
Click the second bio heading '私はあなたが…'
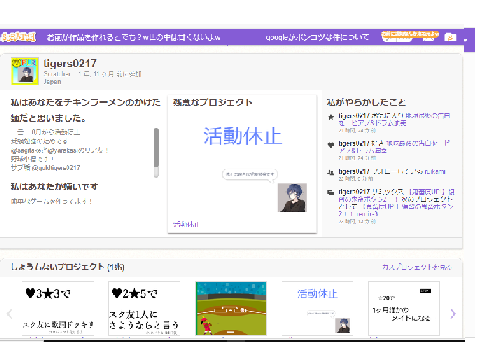[54, 186]
